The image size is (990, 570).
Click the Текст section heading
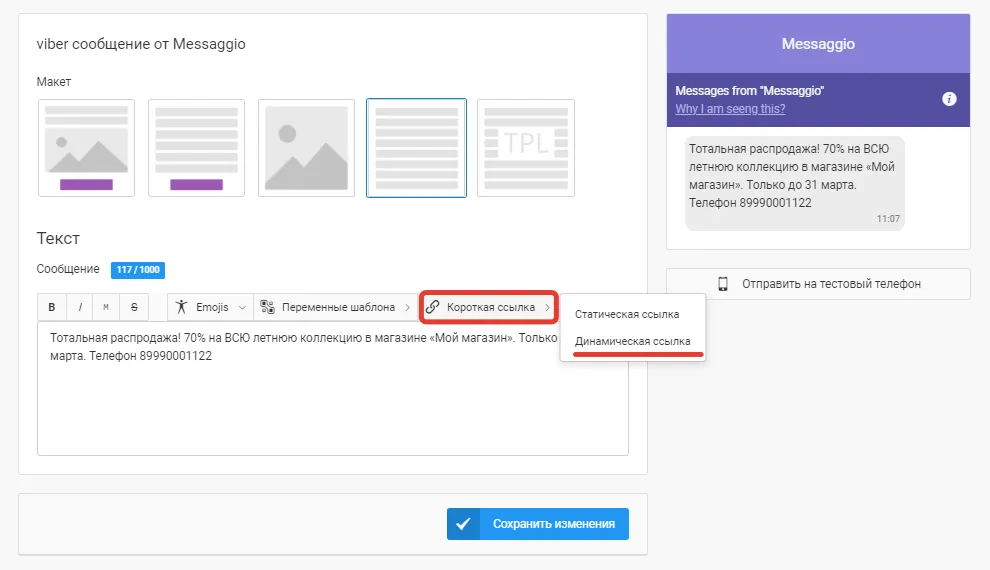(x=58, y=238)
